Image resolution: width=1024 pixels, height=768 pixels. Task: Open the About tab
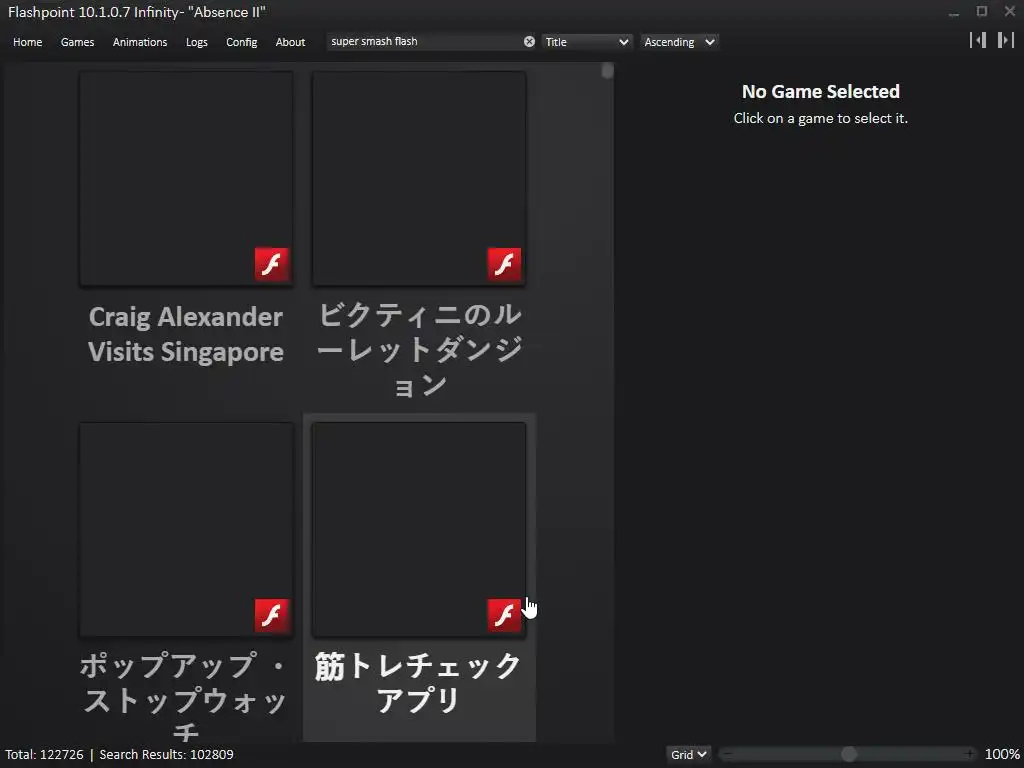290,42
